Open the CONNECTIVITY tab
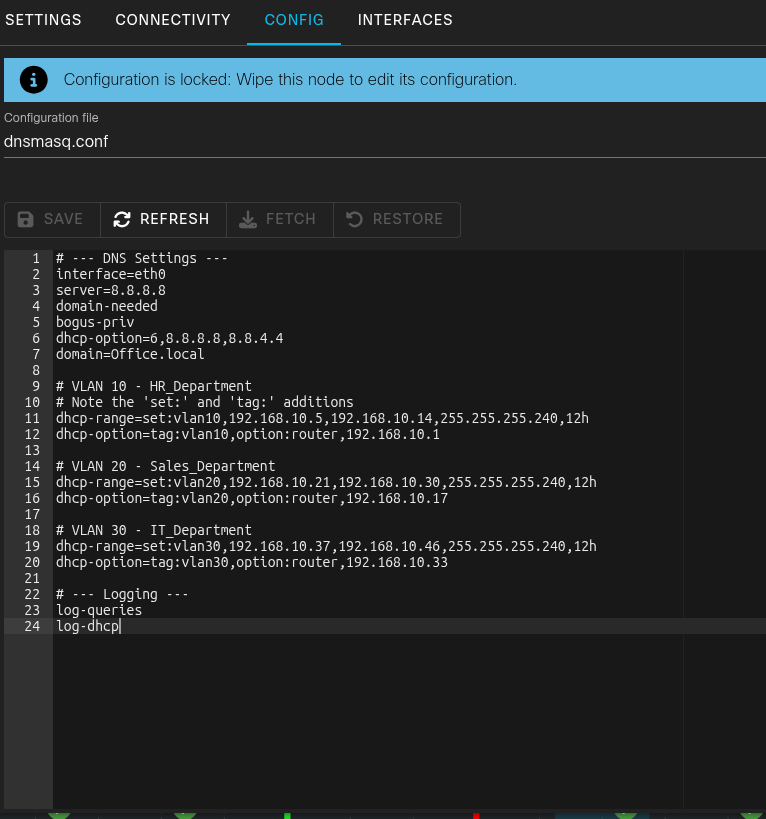Screen dimensions: 766x819 click(173, 20)
